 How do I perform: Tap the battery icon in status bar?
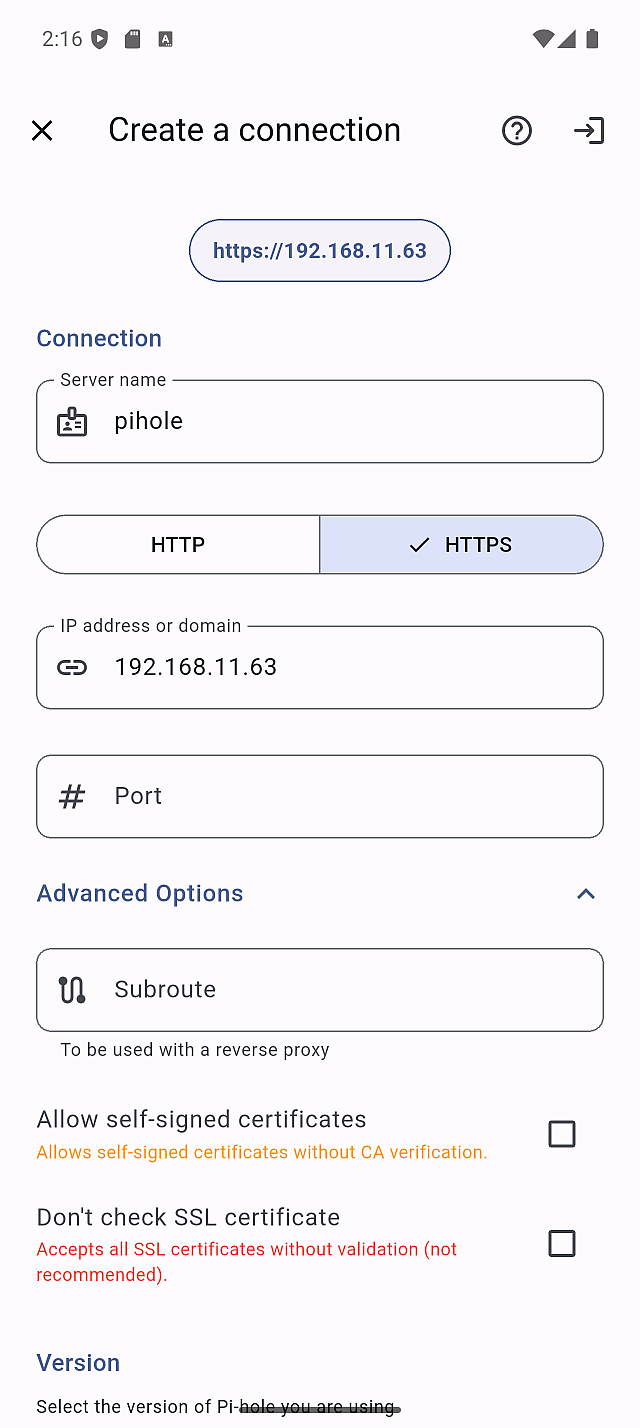coord(592,39)
